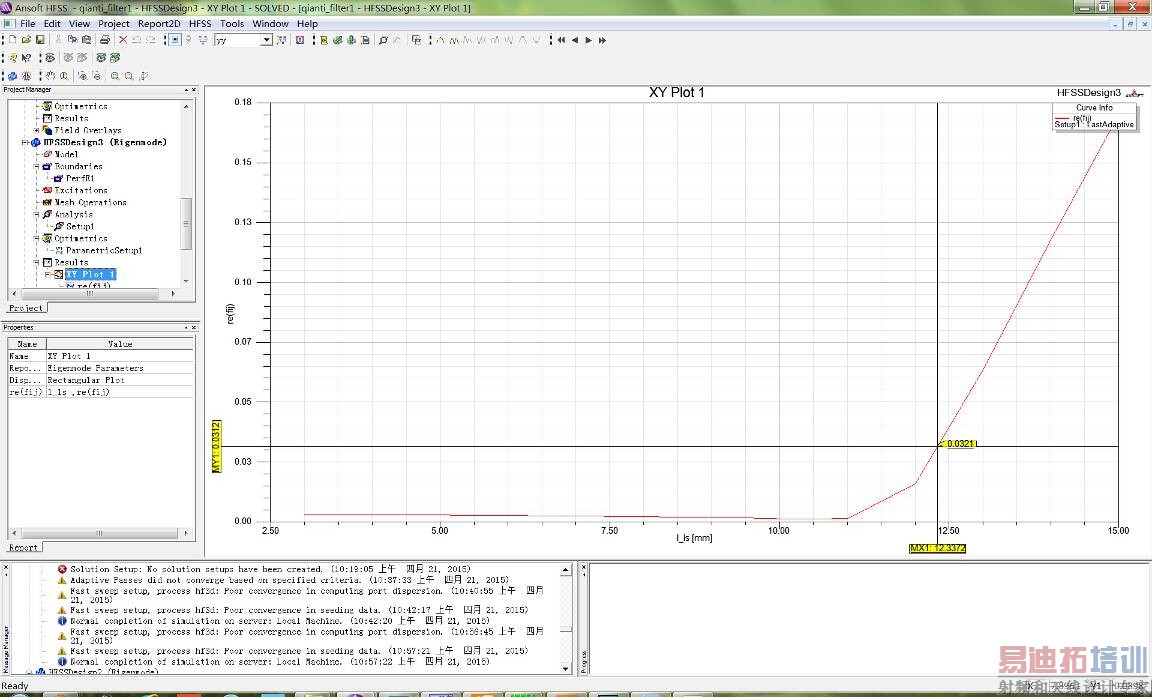Click the Paste toolbar icon
Screen dimensions: 1152x697
[87, 40]
